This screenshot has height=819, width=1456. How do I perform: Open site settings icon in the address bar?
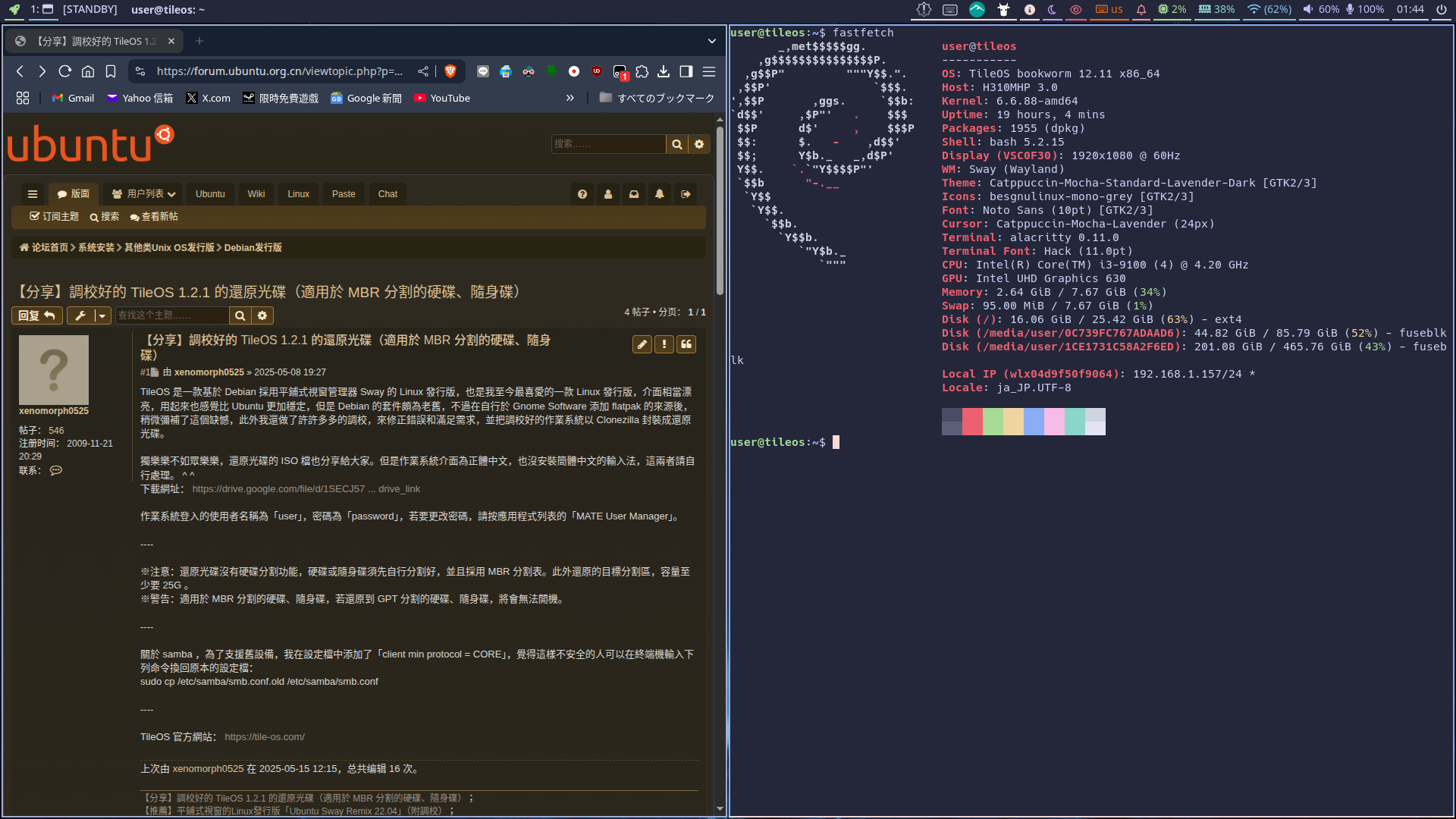140,71
